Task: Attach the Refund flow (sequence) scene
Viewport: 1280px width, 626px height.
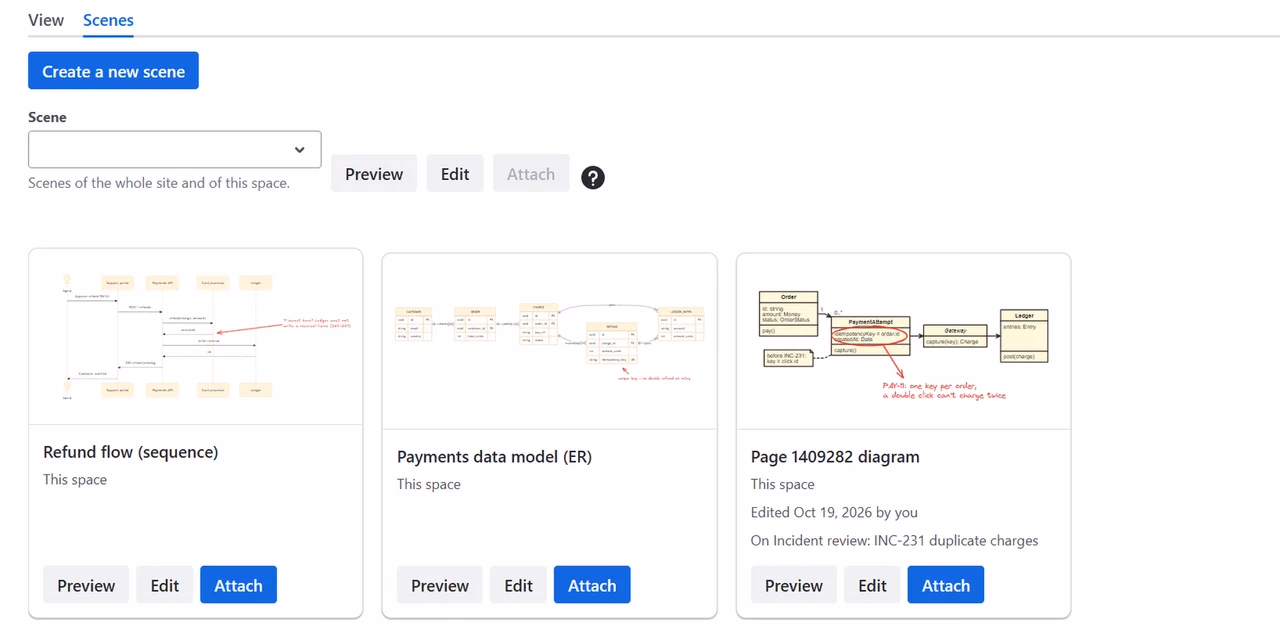Action: click(x=238, y=585)
